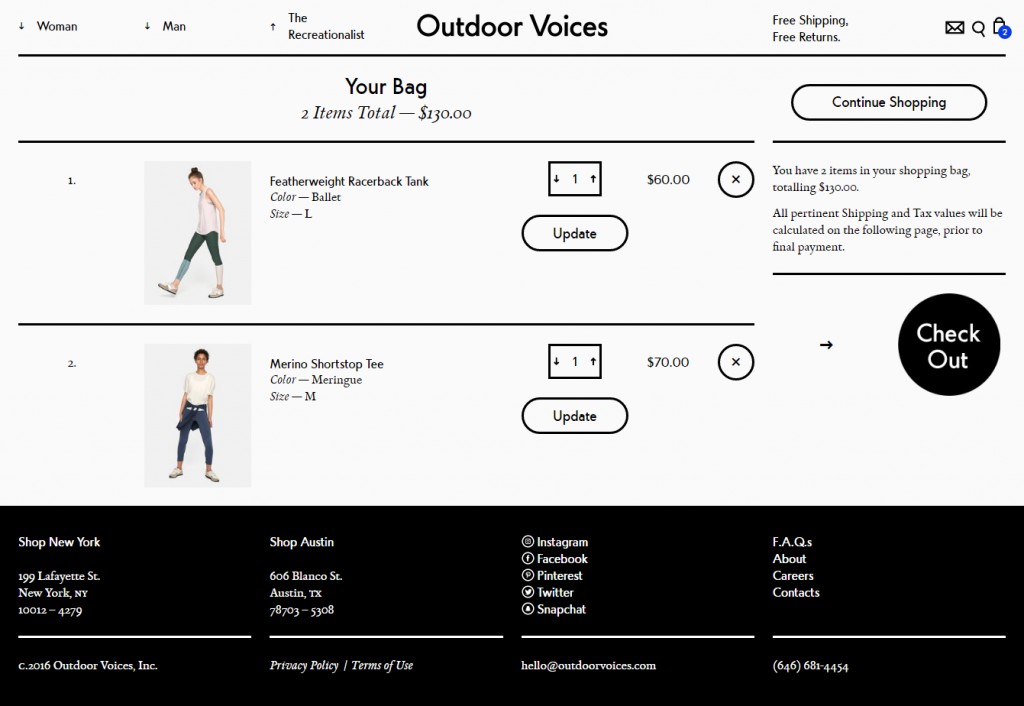1024x706 pixels.
Task: Open the search magnifier icon
Action: click(x=978, y=29)
